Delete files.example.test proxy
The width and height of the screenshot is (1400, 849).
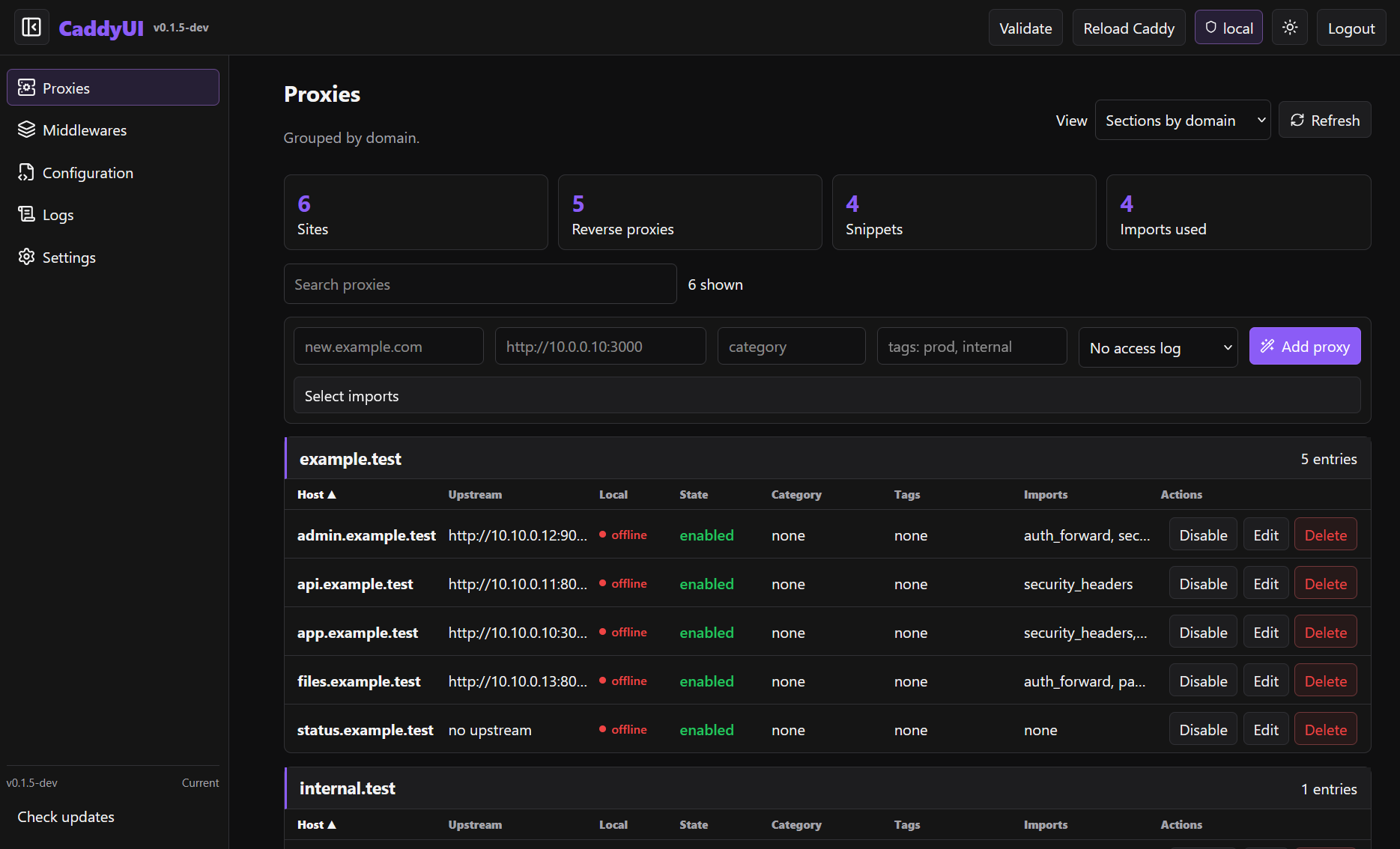point(1326,681)
